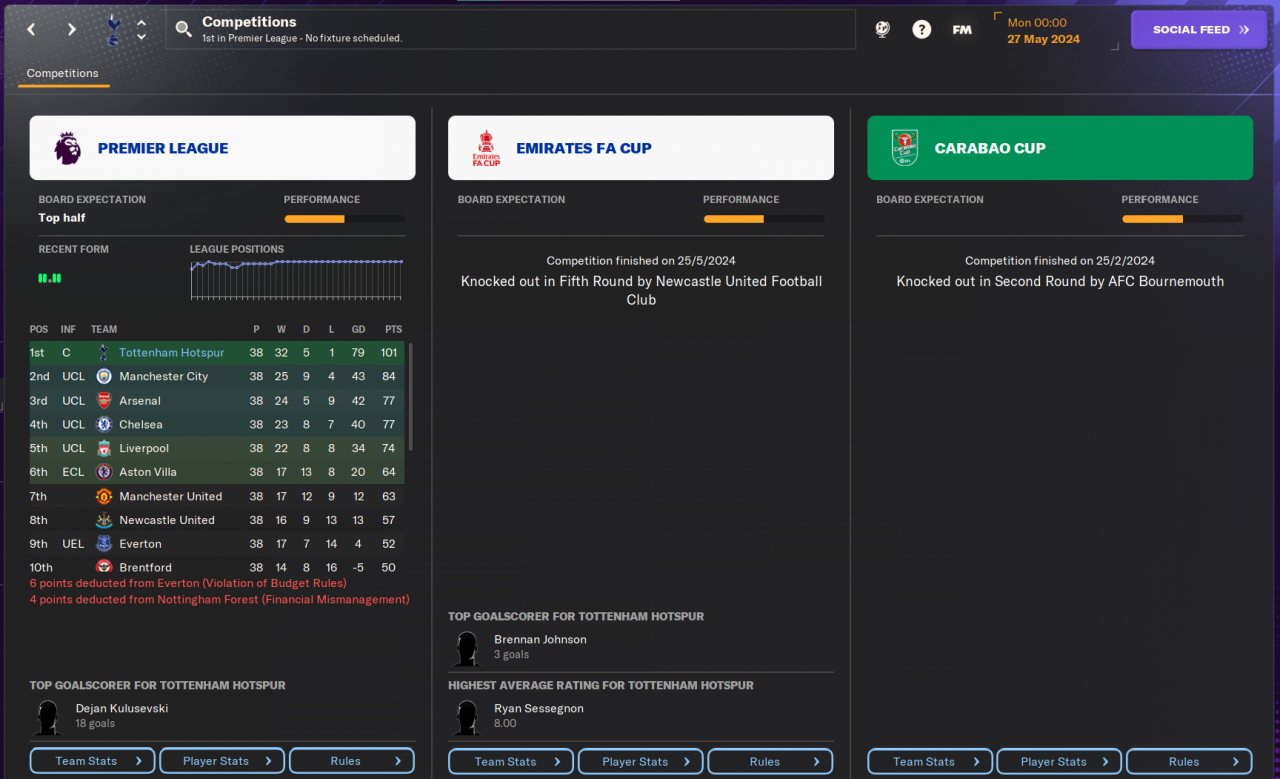
Task: Select Chelsea team name in the table
Action: click(x=141, y=424)
